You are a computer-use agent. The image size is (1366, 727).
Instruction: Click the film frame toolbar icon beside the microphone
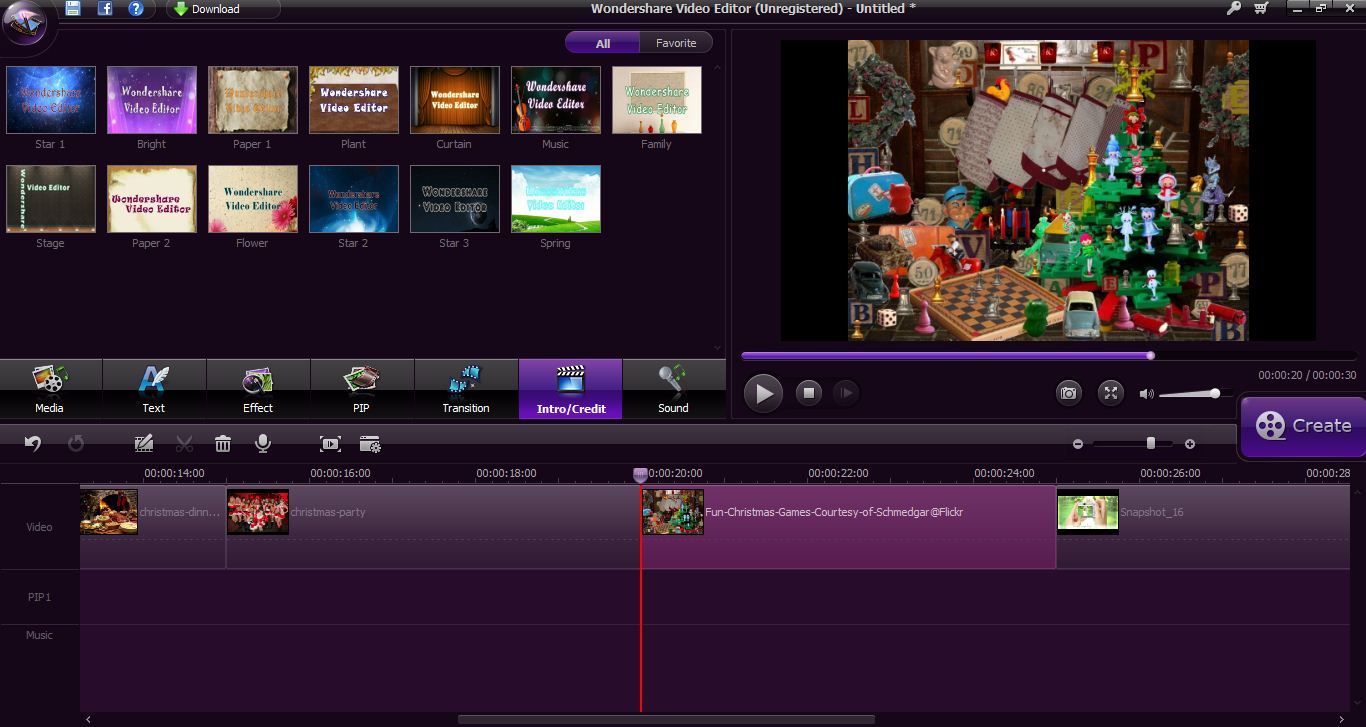tap(330, 443)
